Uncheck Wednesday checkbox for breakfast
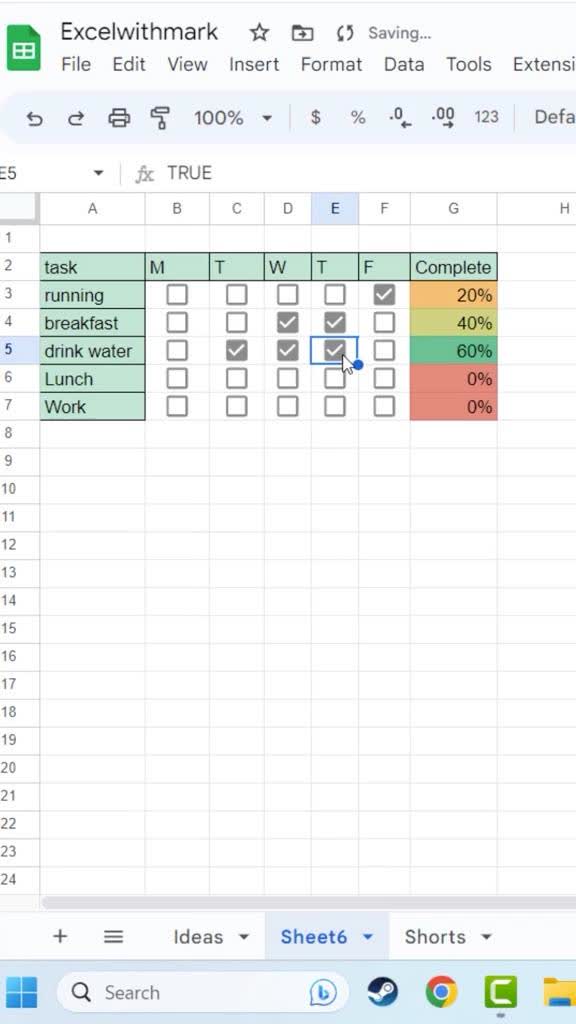The width and height of the screenshot is (576, 1024). pyautogui.click(x=287, y=322)
